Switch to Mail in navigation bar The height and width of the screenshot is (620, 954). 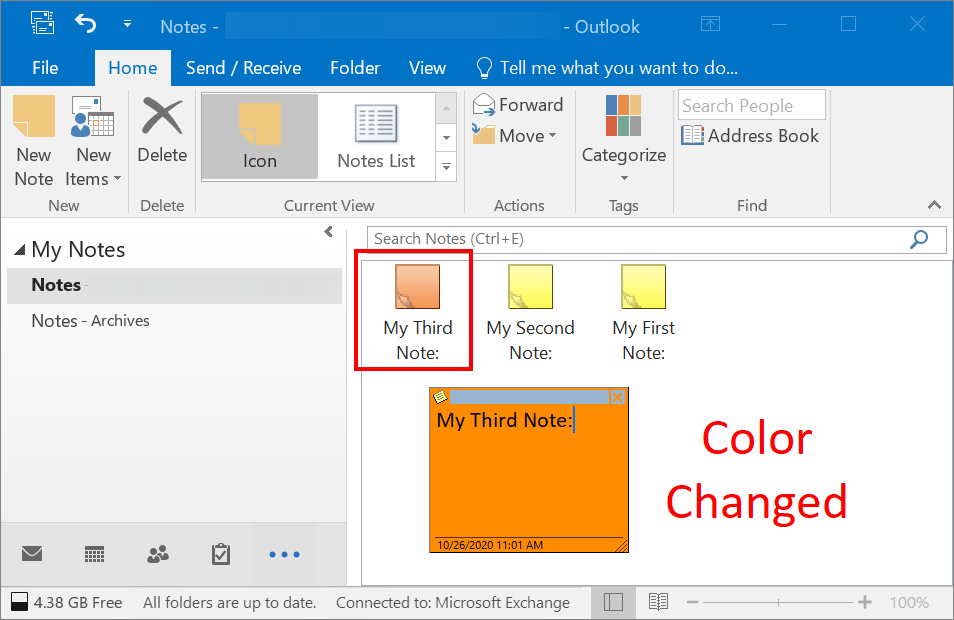(33, 553)
